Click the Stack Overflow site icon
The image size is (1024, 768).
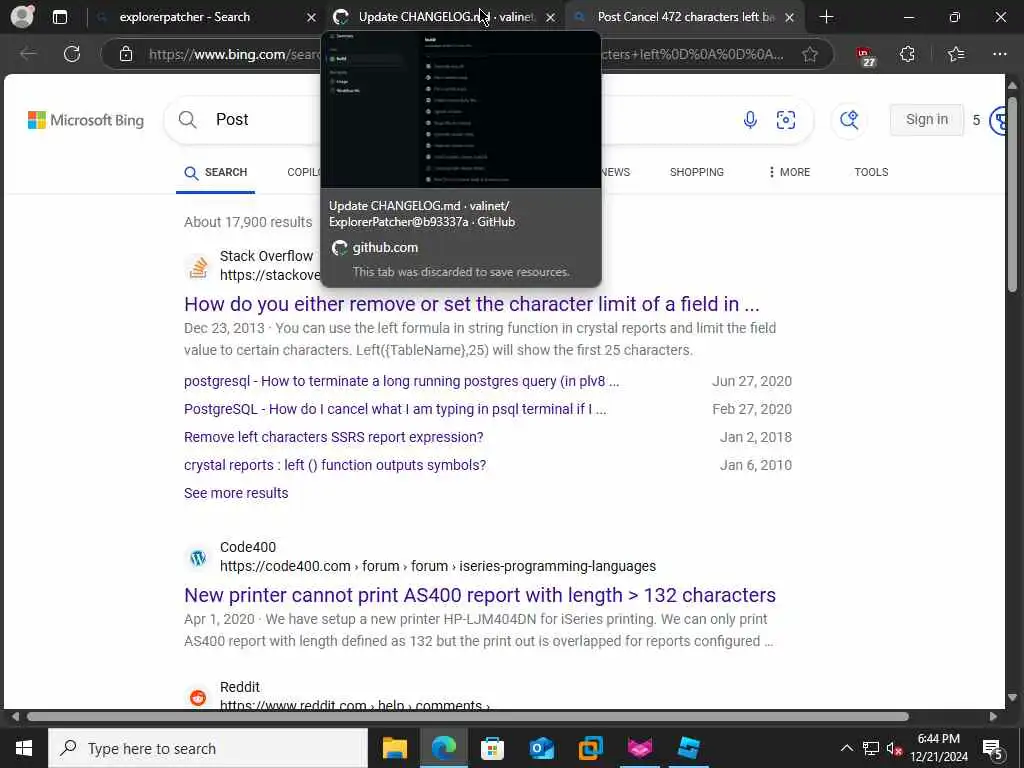click(198, 266)
